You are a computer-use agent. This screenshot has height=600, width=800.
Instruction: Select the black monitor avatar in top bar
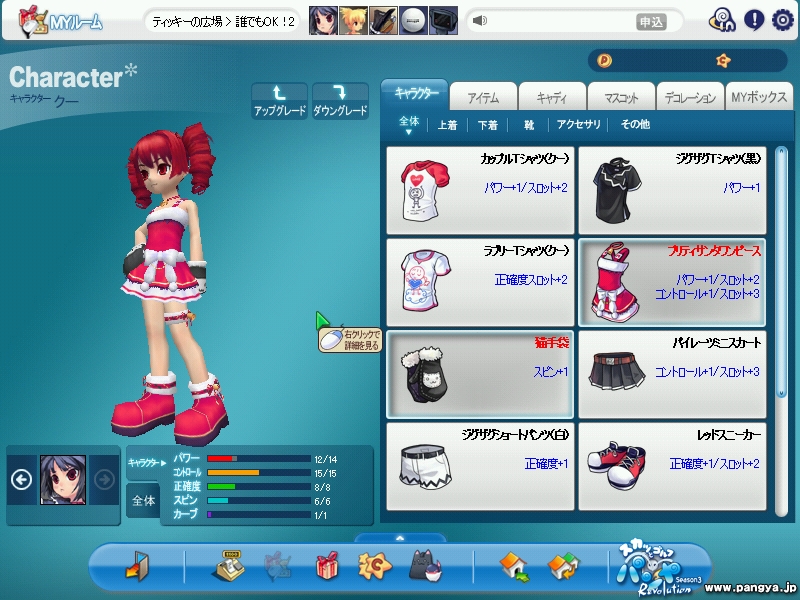point(443,21)
